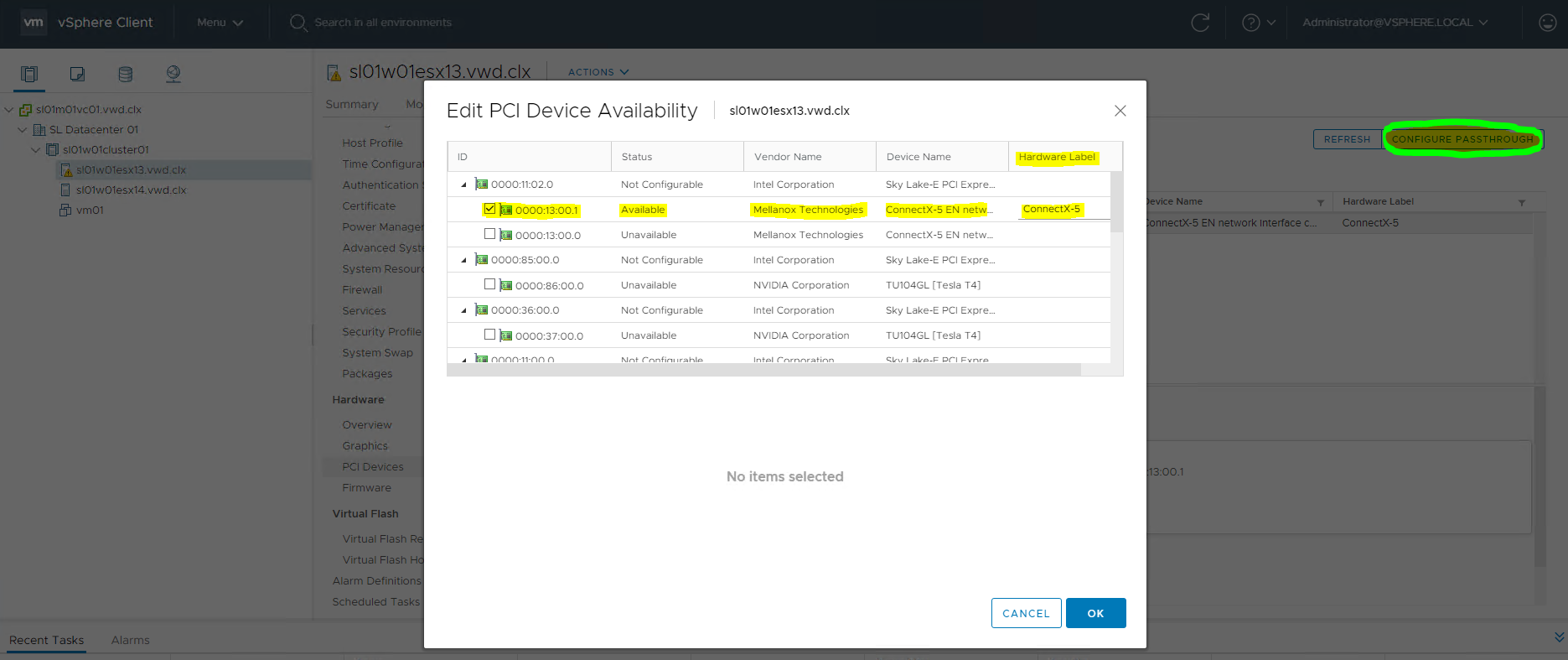
Task: Open the Networking inventory view
Action: click(x=173, y=74)
